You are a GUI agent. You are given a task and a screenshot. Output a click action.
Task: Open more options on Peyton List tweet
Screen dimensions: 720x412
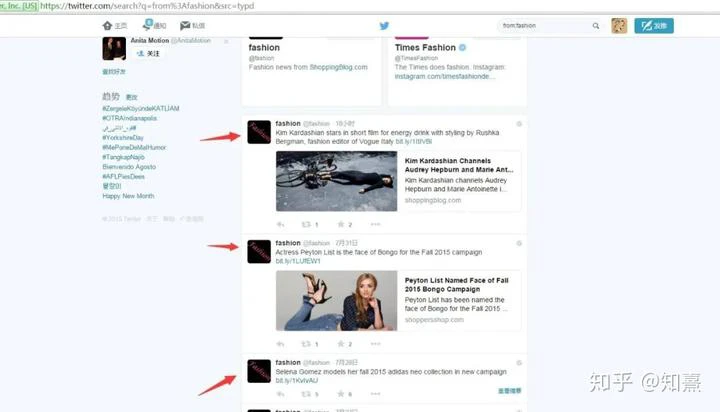pos(376,344)
